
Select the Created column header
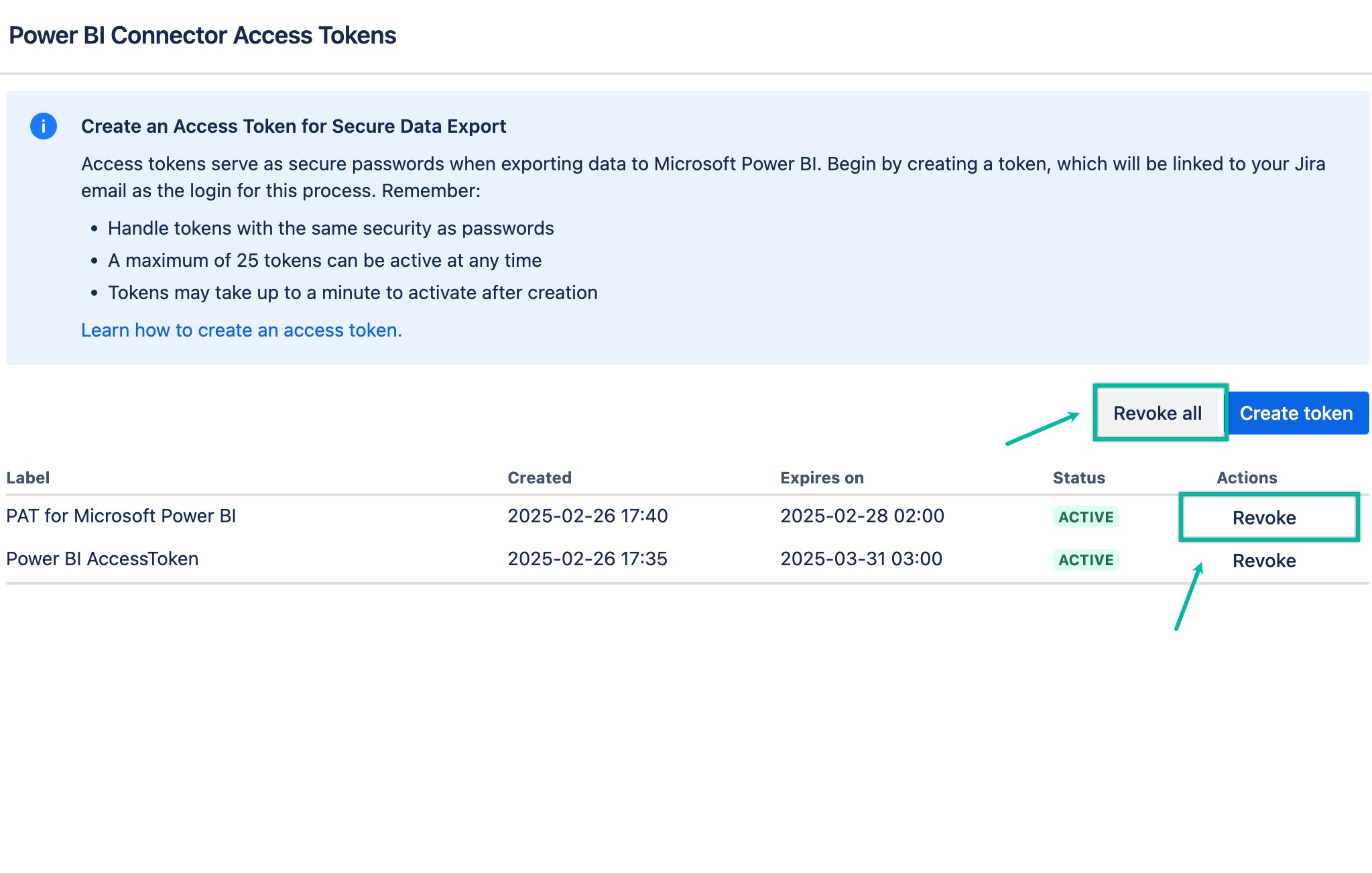539,477
